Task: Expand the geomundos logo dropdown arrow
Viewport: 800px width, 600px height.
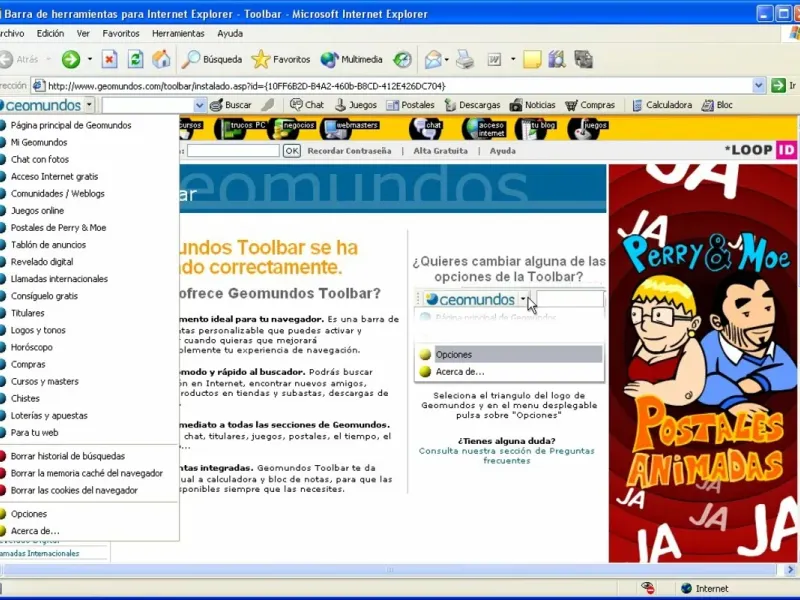Action: 89,105
